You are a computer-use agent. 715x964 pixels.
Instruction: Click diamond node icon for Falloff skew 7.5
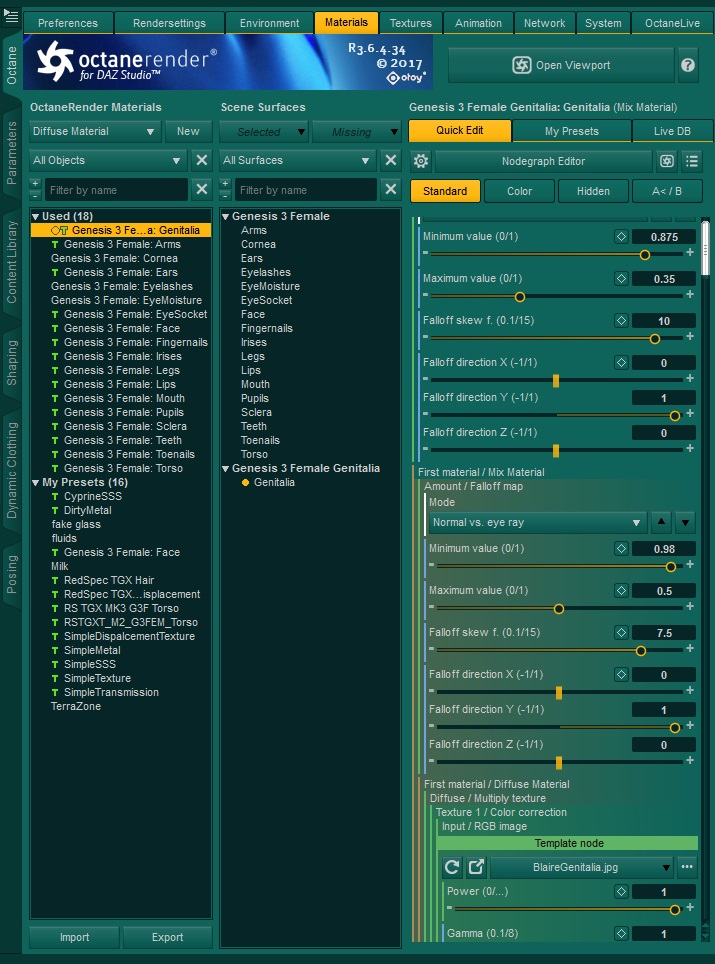(x=621, y=632)
